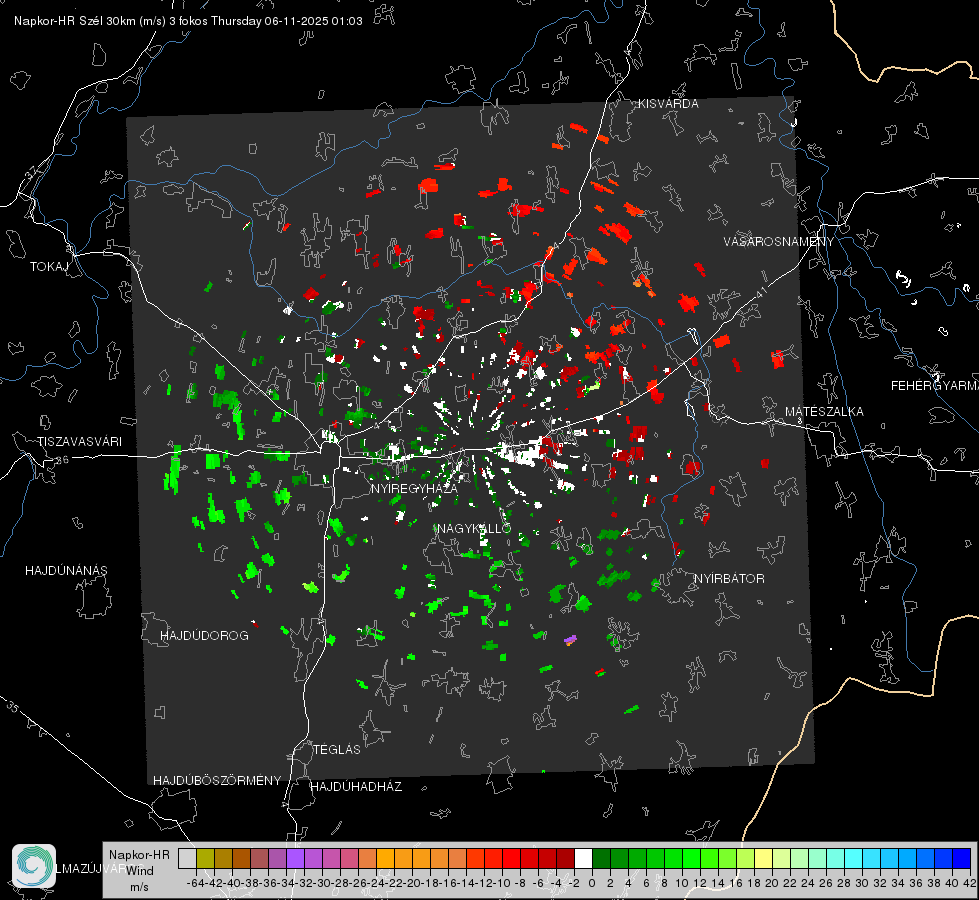Click road number 36 near Tiszavasvári
This screenshot has height=900, width=979.
[62, 460]
